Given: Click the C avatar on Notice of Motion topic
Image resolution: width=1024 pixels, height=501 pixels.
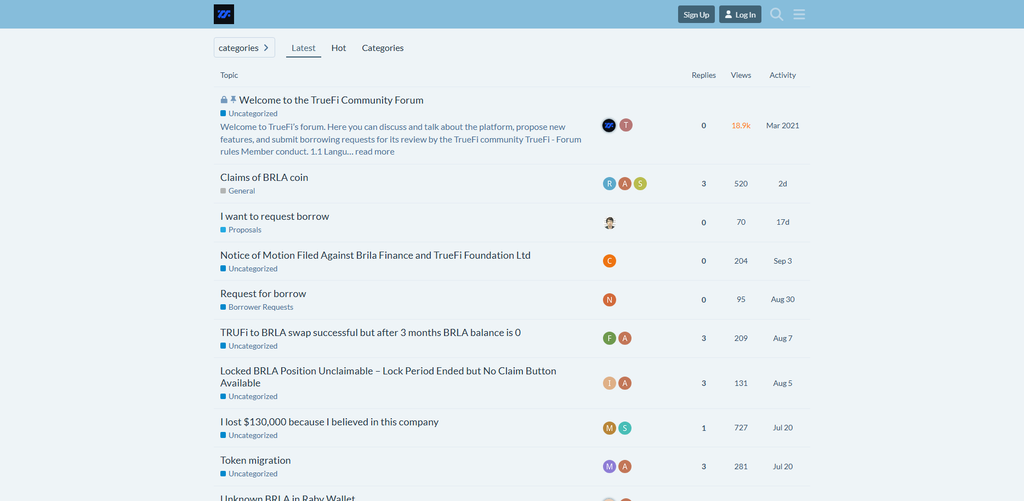Looking at the screenshot, I should coord(609,261).
